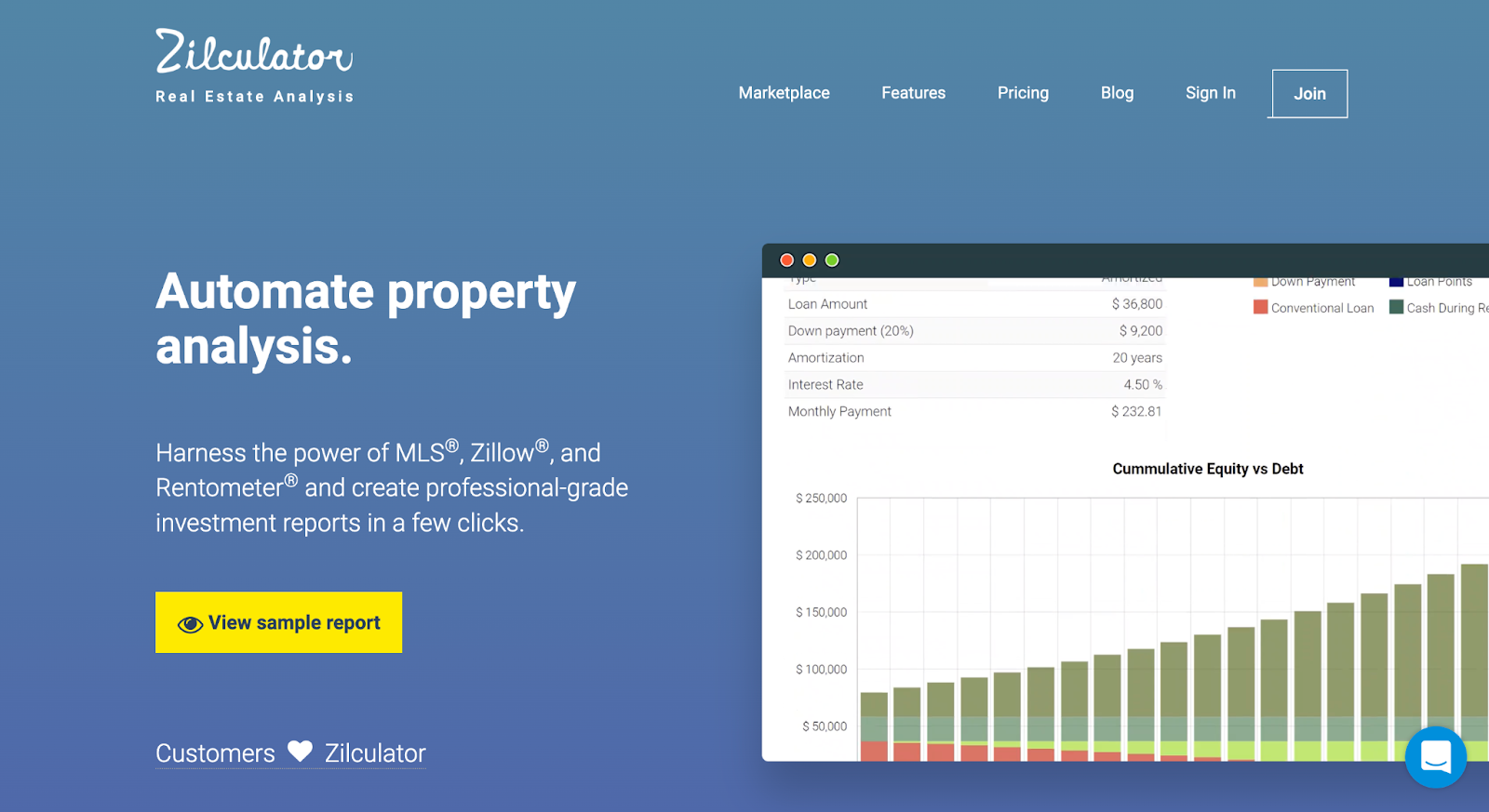Viewport: 1489px width, 812px height.
Task: Click the $ 232.81 value
Action: [1136, 412]
